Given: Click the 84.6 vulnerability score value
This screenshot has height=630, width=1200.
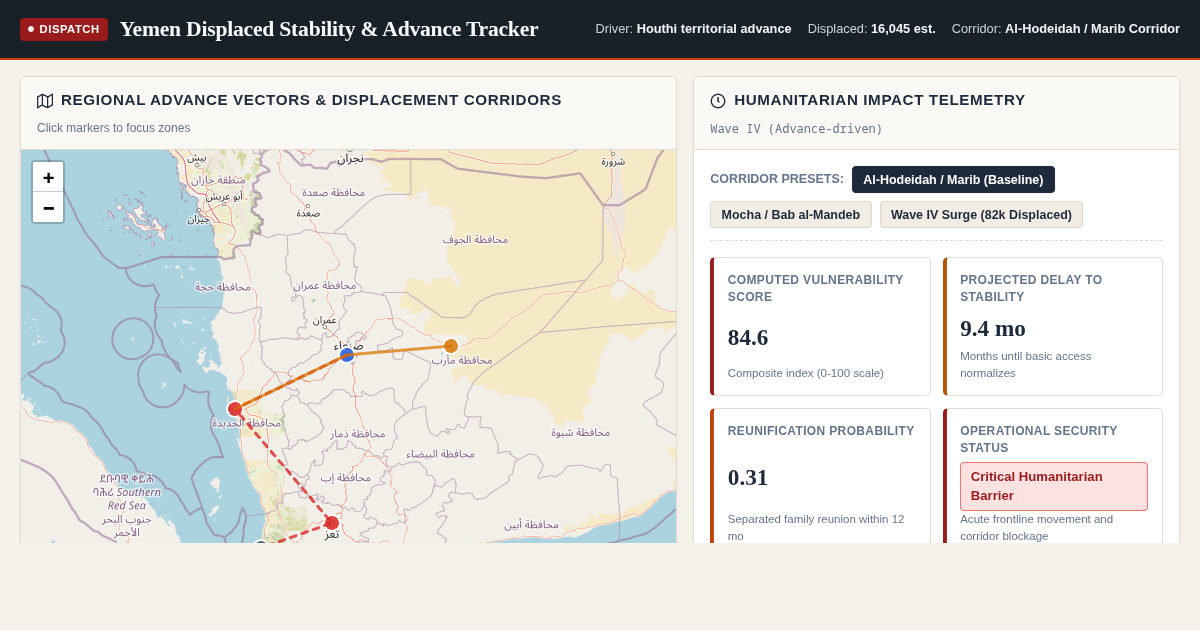Looking at the screenshot, I should tap(748, 338).
